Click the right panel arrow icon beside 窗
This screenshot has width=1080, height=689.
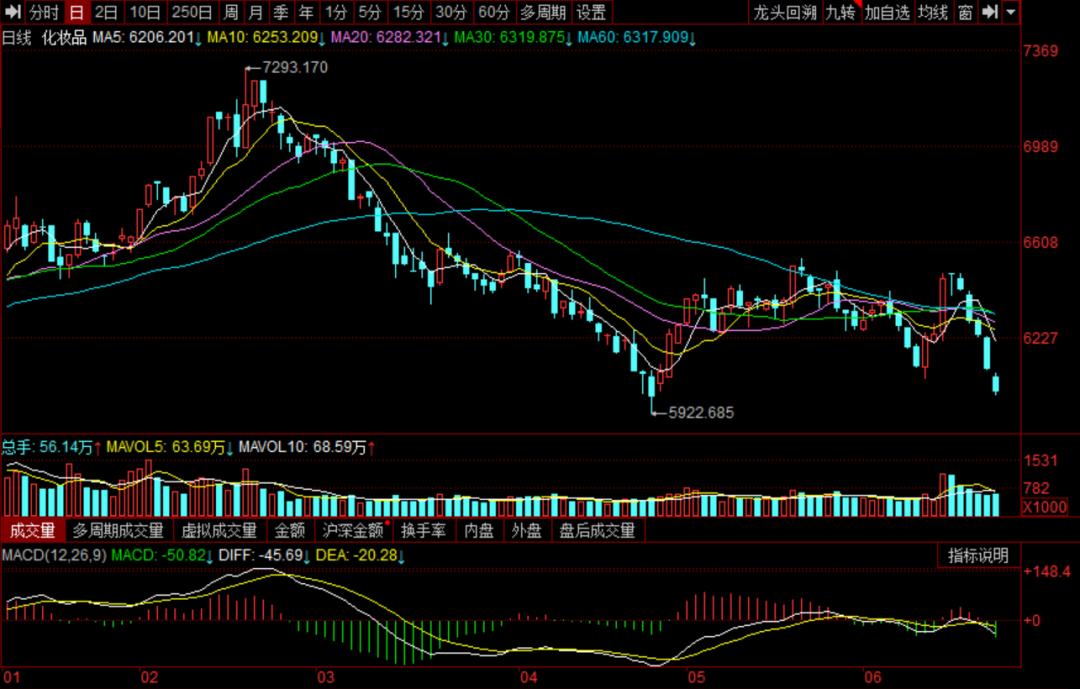click(990, 12)
